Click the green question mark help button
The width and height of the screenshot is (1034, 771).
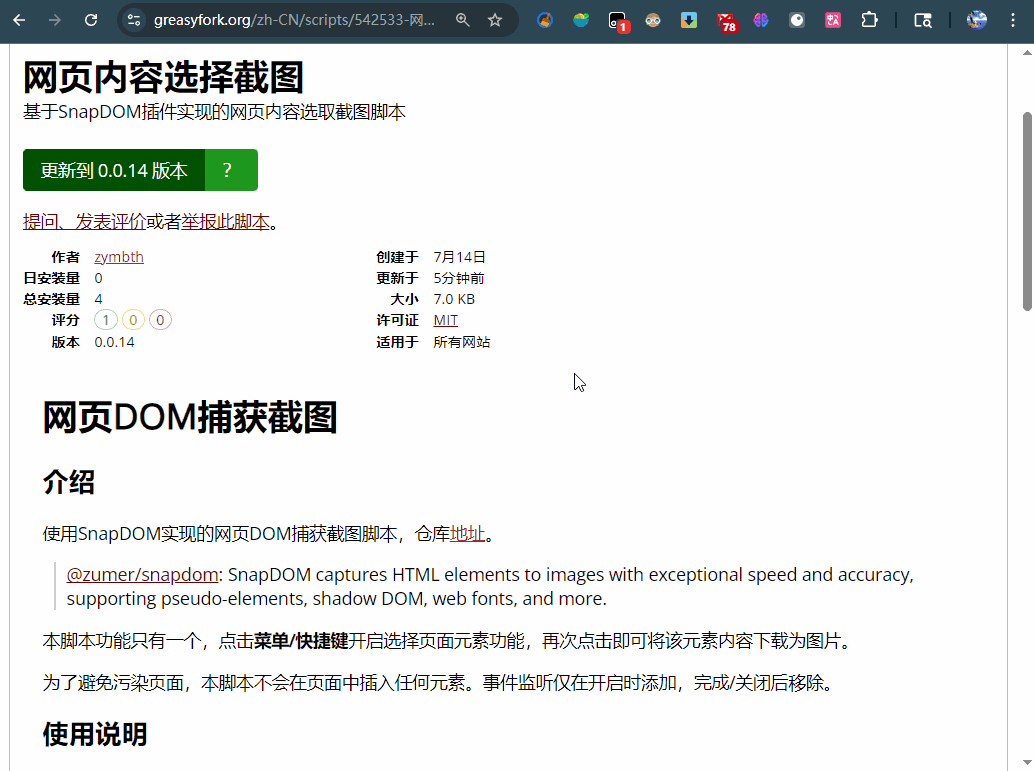coord(230,170)
